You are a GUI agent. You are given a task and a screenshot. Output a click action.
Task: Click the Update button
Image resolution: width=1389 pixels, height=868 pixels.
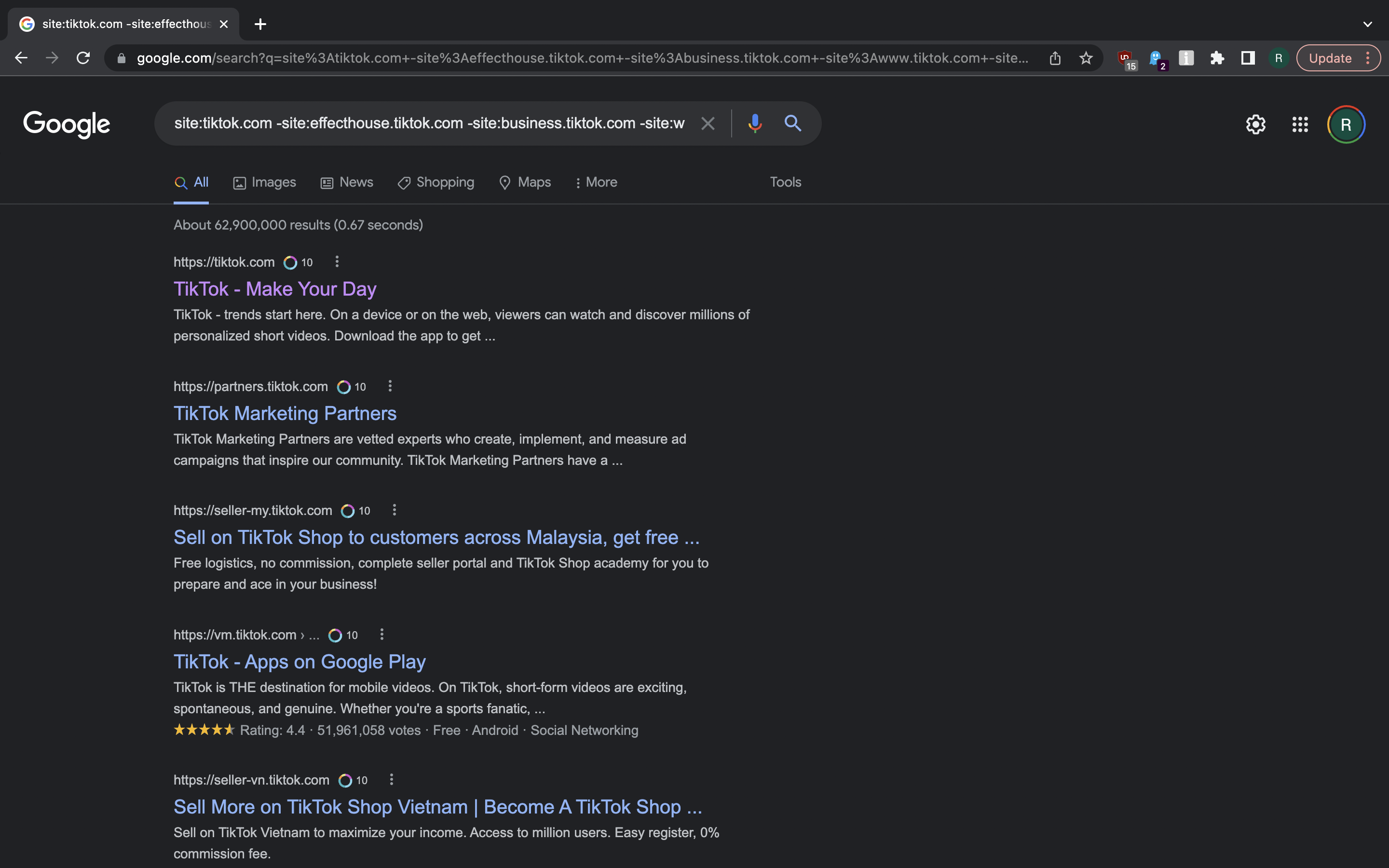click(x=1329, y=58)
